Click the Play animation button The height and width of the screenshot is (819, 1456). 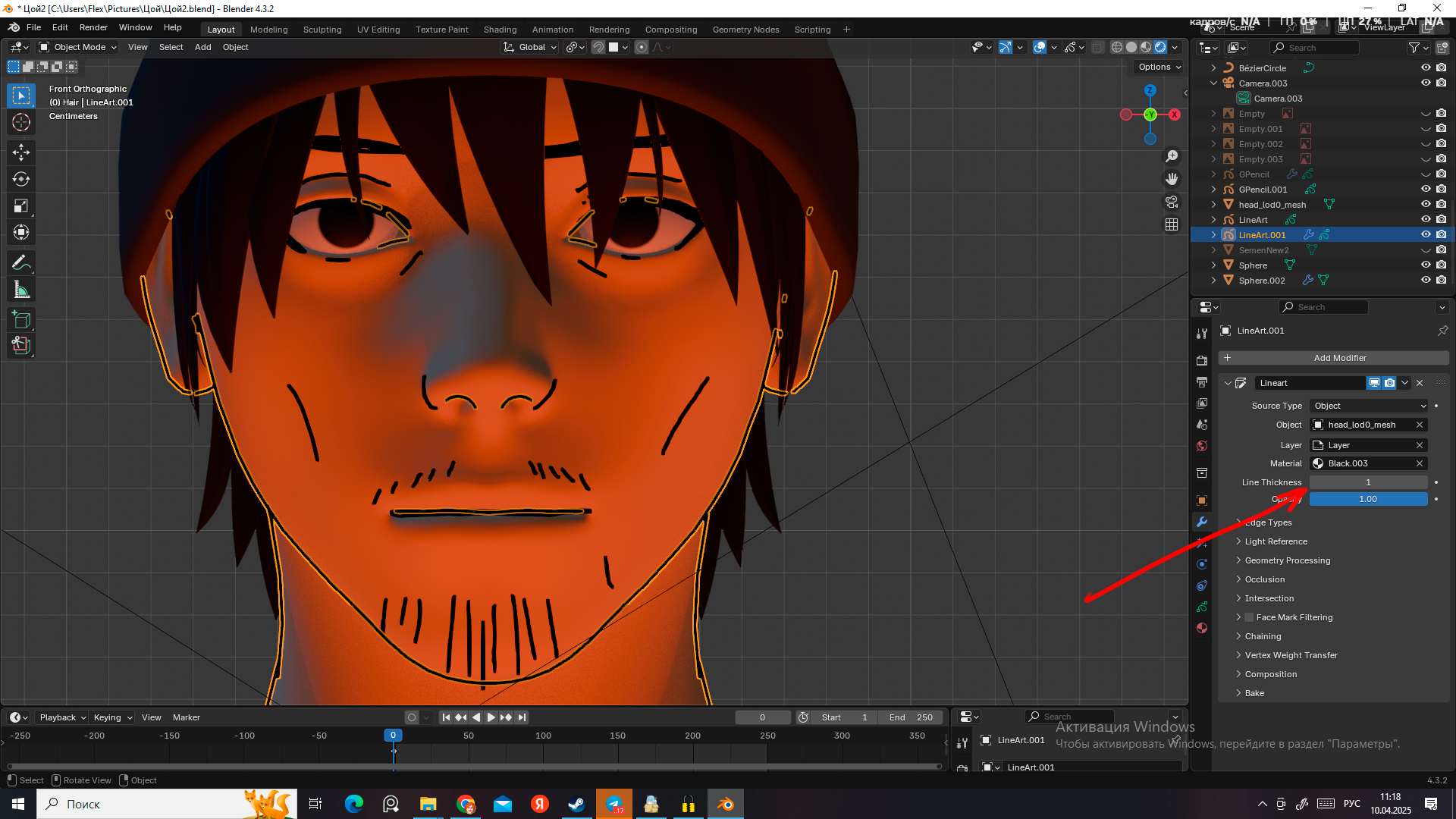[491, 717]
